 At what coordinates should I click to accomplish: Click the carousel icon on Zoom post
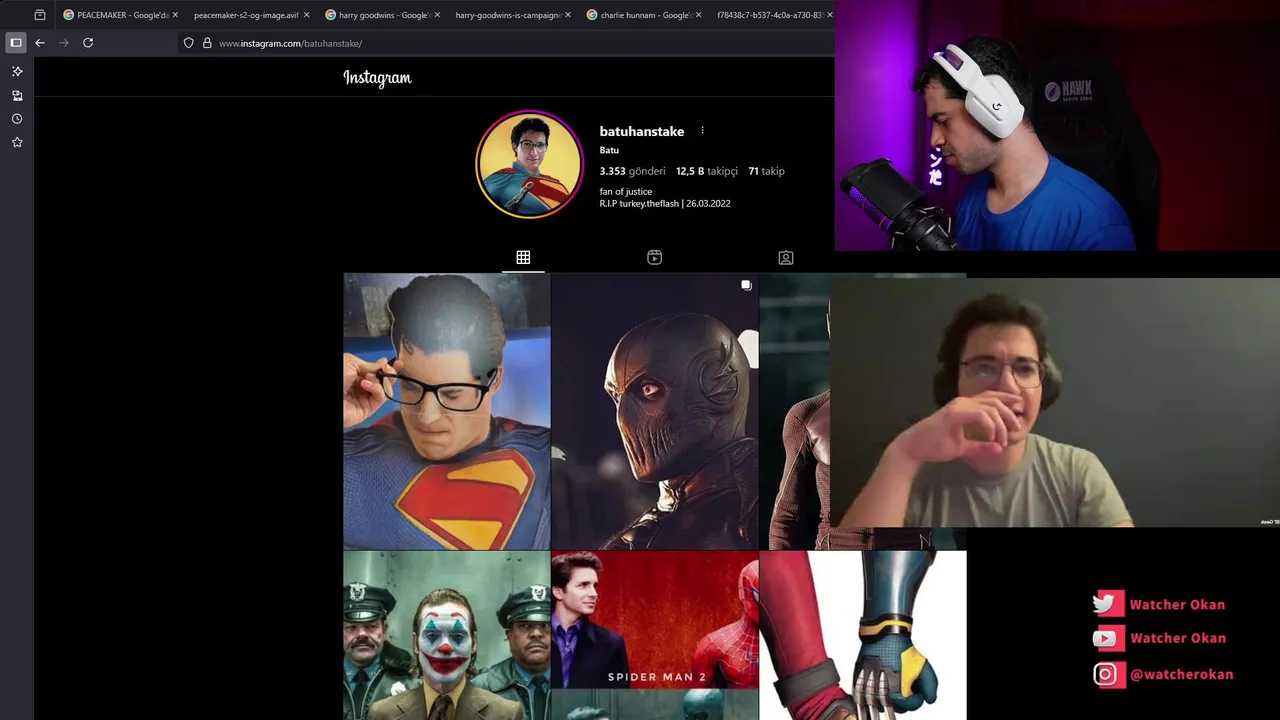pos(746,285)
